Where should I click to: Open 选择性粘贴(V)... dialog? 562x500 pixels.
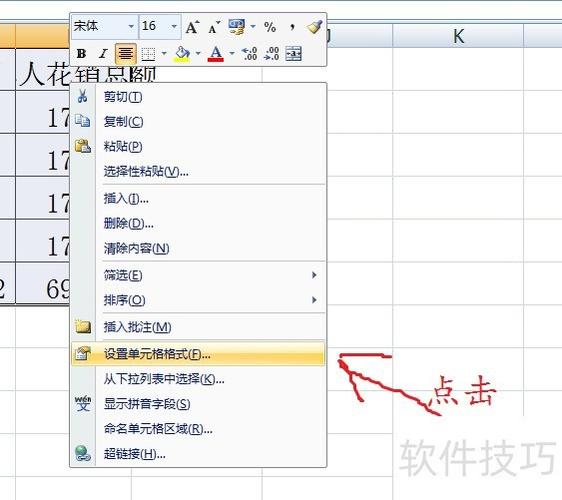click(x=199, y=171)
